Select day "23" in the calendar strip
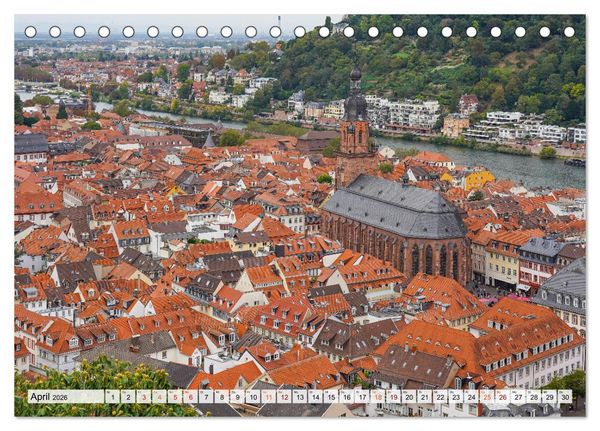Image resolution: width=600 pixels, height=431 pixels. [x=456, y=397]
